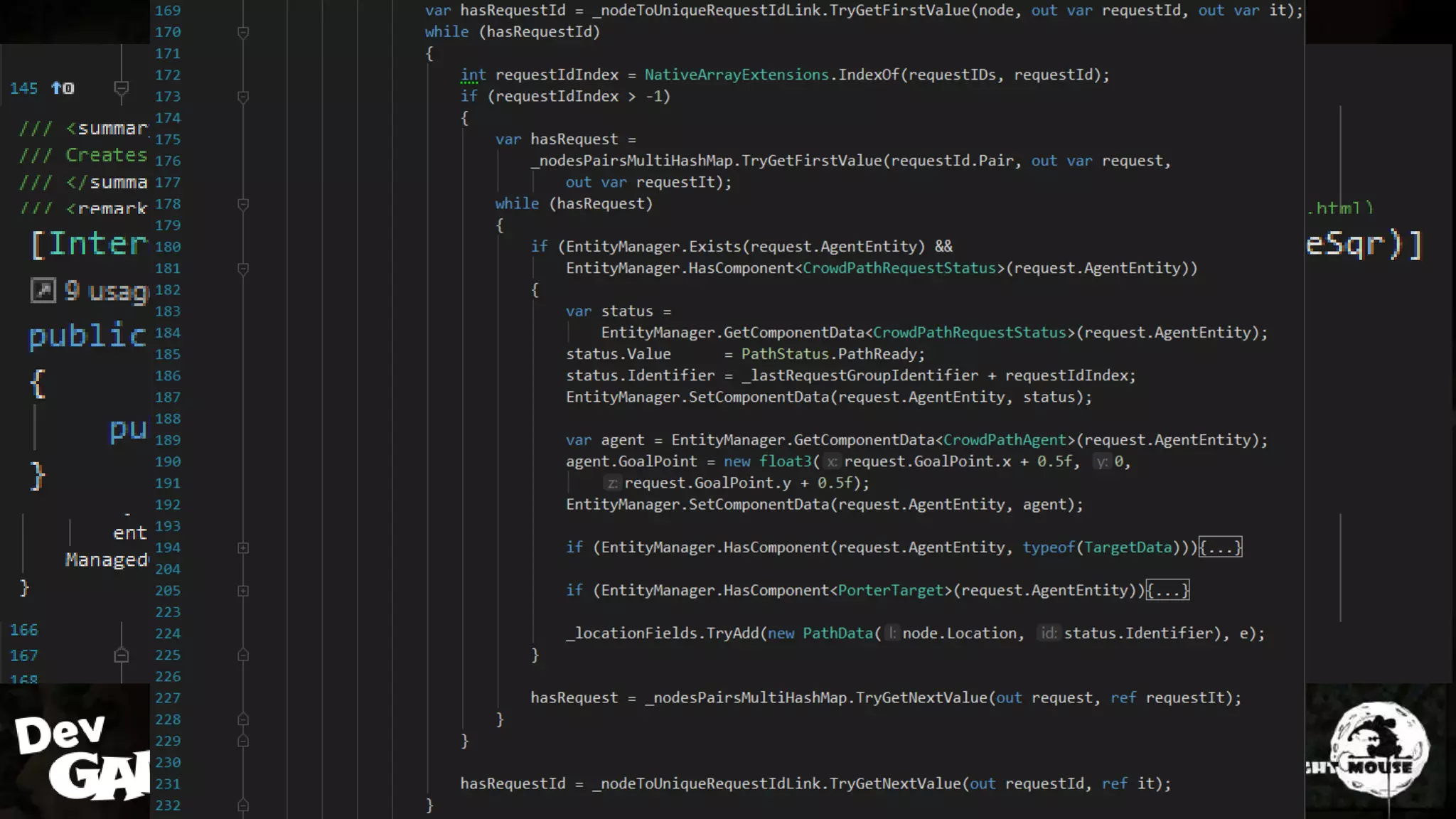This screenshot has width=1456, height=819.
Task: Click plus fold marker at line 194
Action: click(x=243, y=548)
